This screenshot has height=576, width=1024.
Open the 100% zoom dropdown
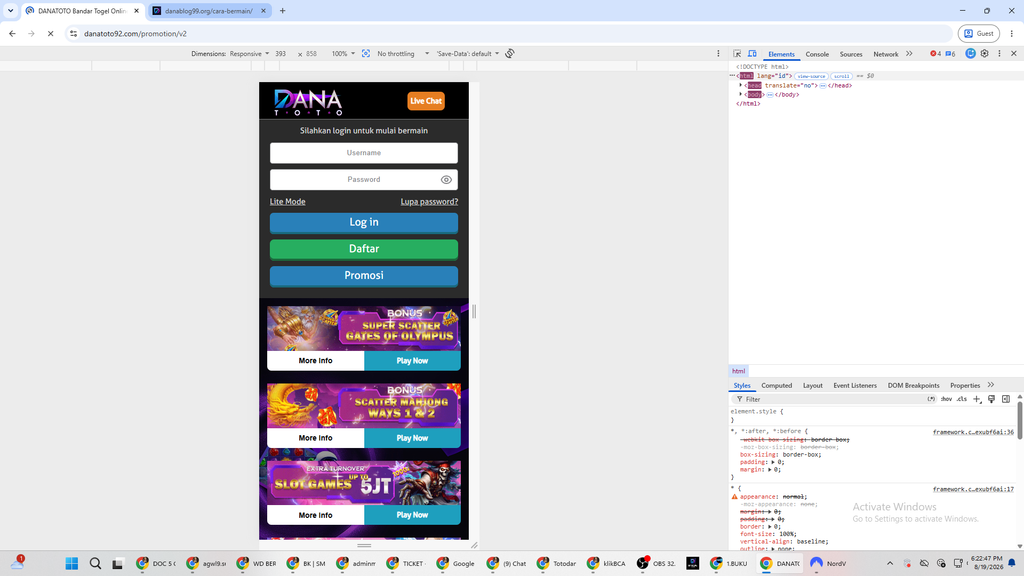pyautogui.click(x=343, y=54)
